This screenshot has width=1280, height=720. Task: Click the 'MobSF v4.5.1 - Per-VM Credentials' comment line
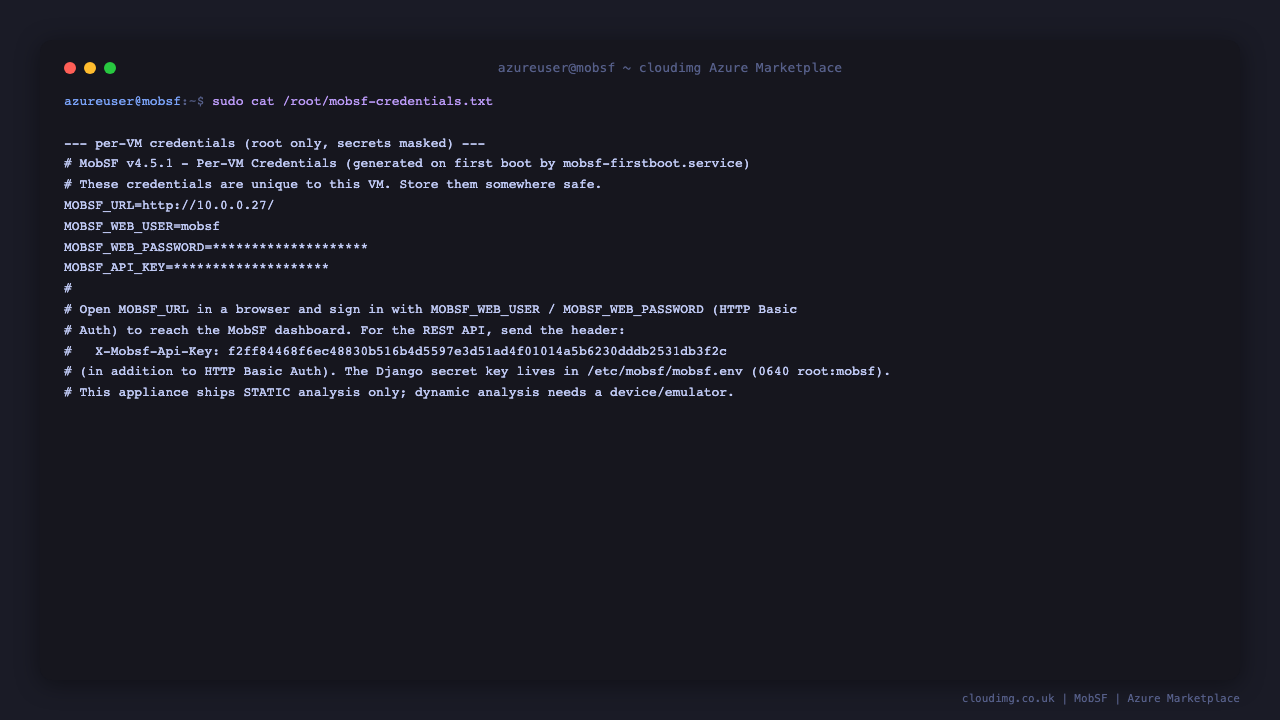407,164
